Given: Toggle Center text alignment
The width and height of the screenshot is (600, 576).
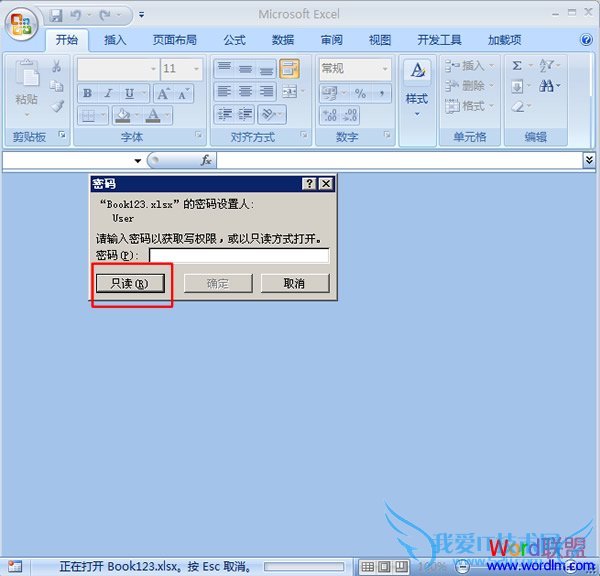Looking at the screenshot, I should [x=245, y=92].
